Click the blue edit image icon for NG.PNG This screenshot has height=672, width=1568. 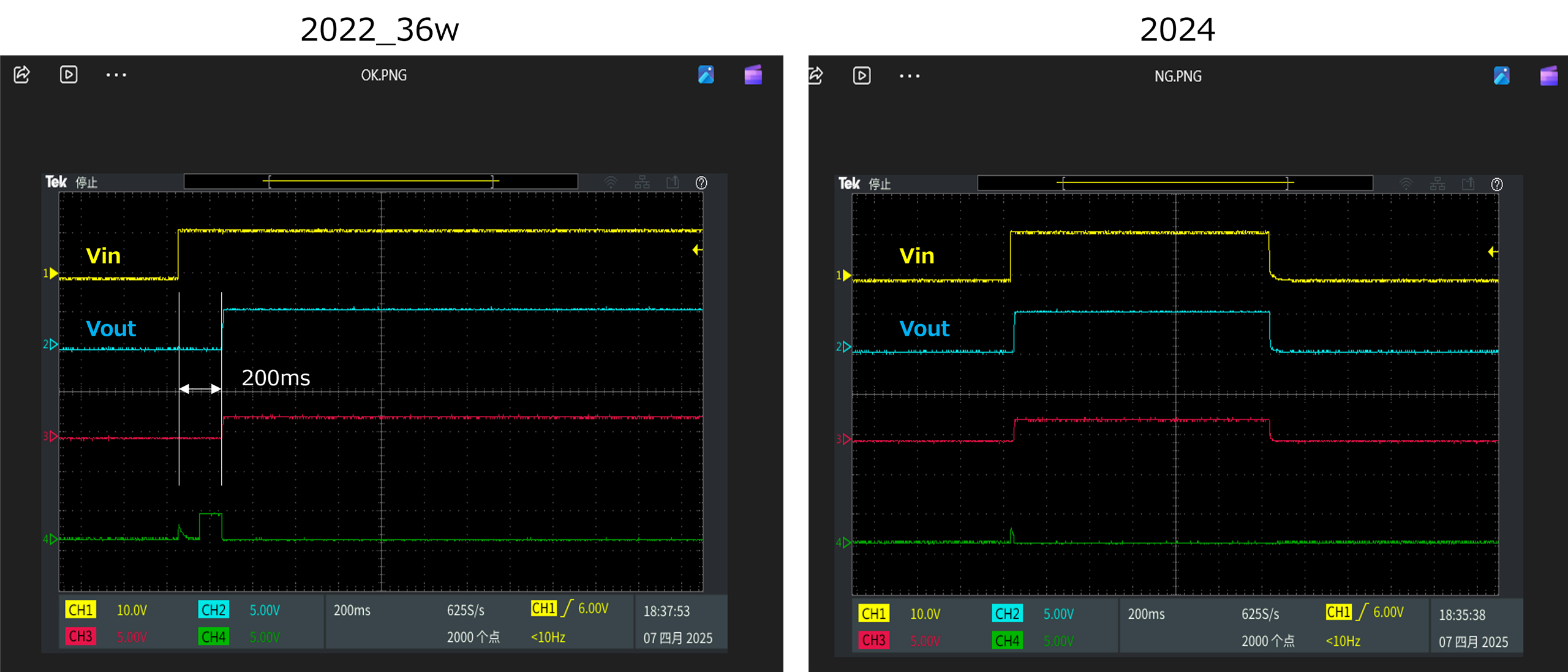pyautogui.click(x=1501, y=76)
